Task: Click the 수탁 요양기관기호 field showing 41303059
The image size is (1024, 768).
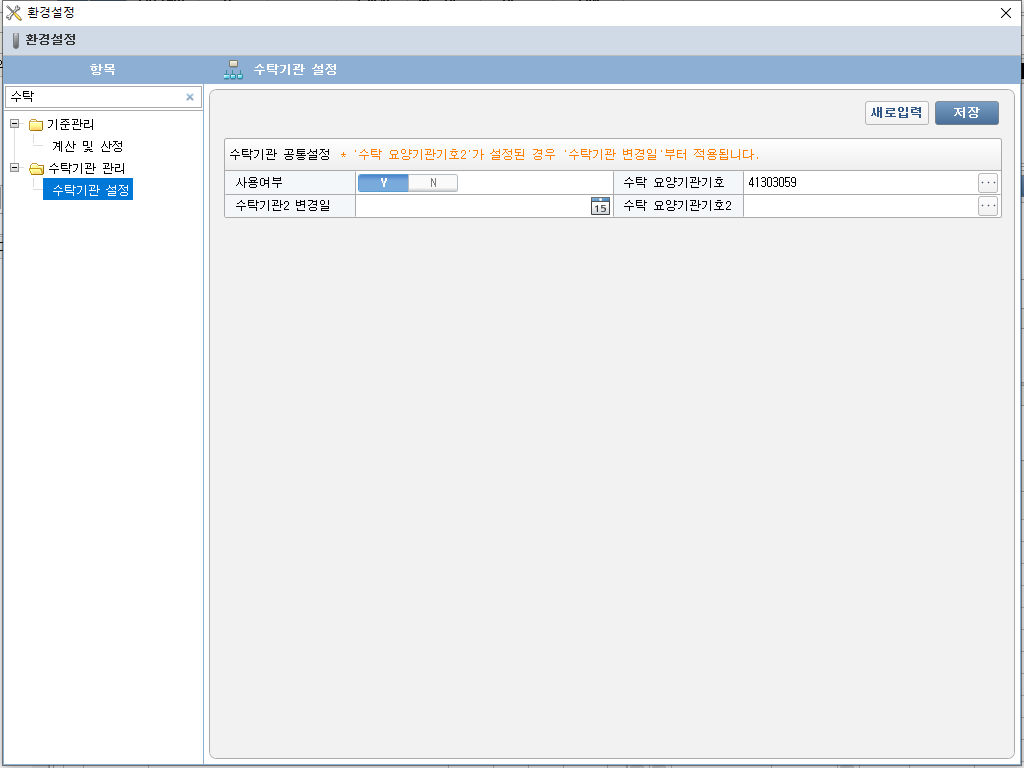Action: (858, 183)
